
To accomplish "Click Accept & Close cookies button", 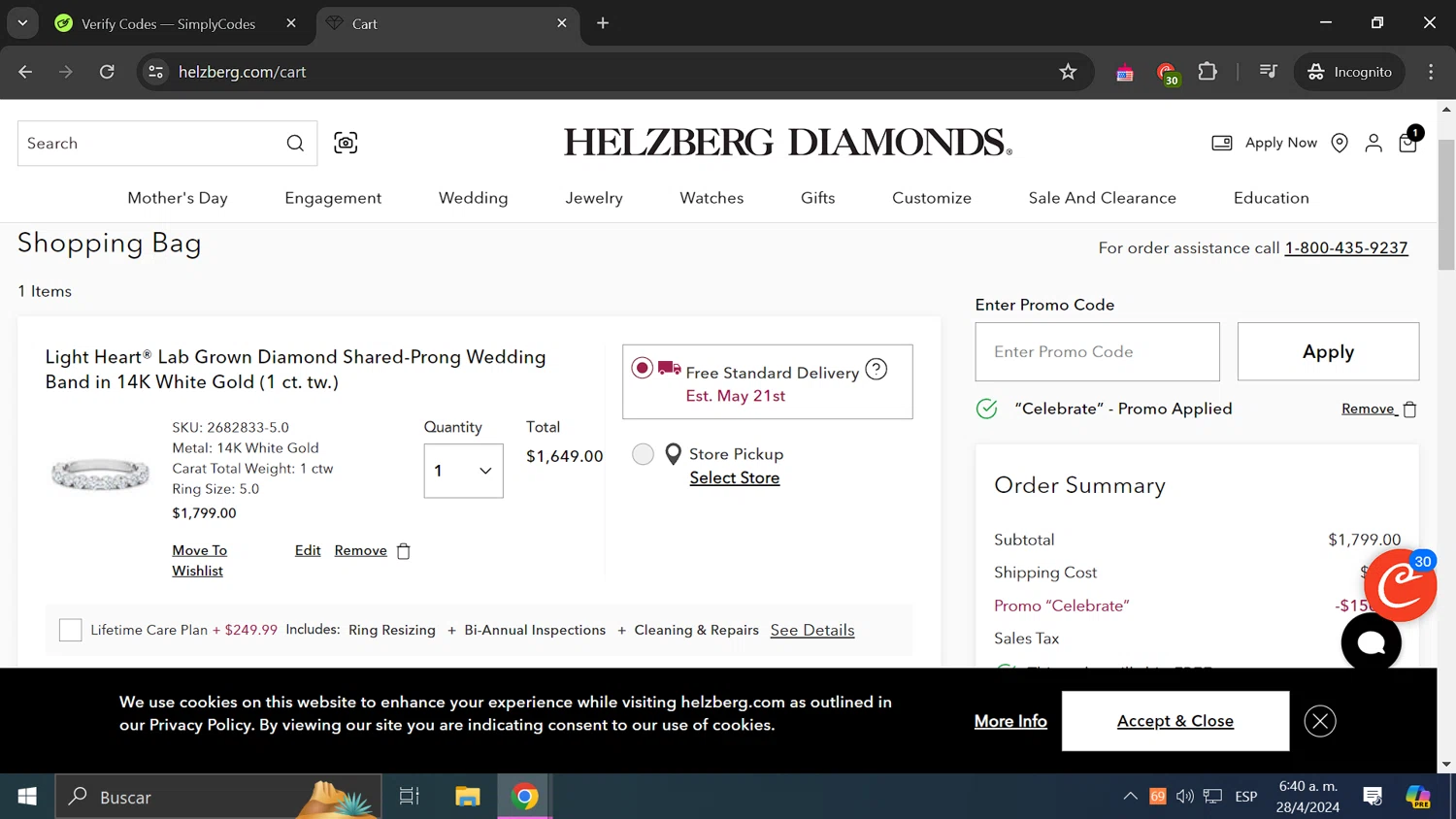I will click(x=1175, y=721).
